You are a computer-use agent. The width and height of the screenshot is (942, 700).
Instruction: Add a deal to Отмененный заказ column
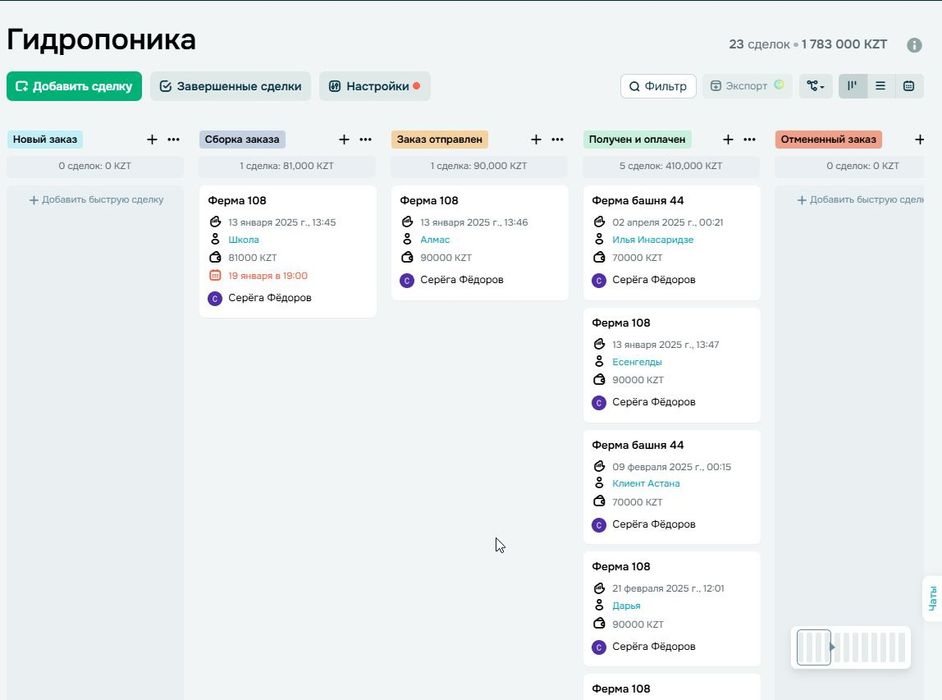919,139
